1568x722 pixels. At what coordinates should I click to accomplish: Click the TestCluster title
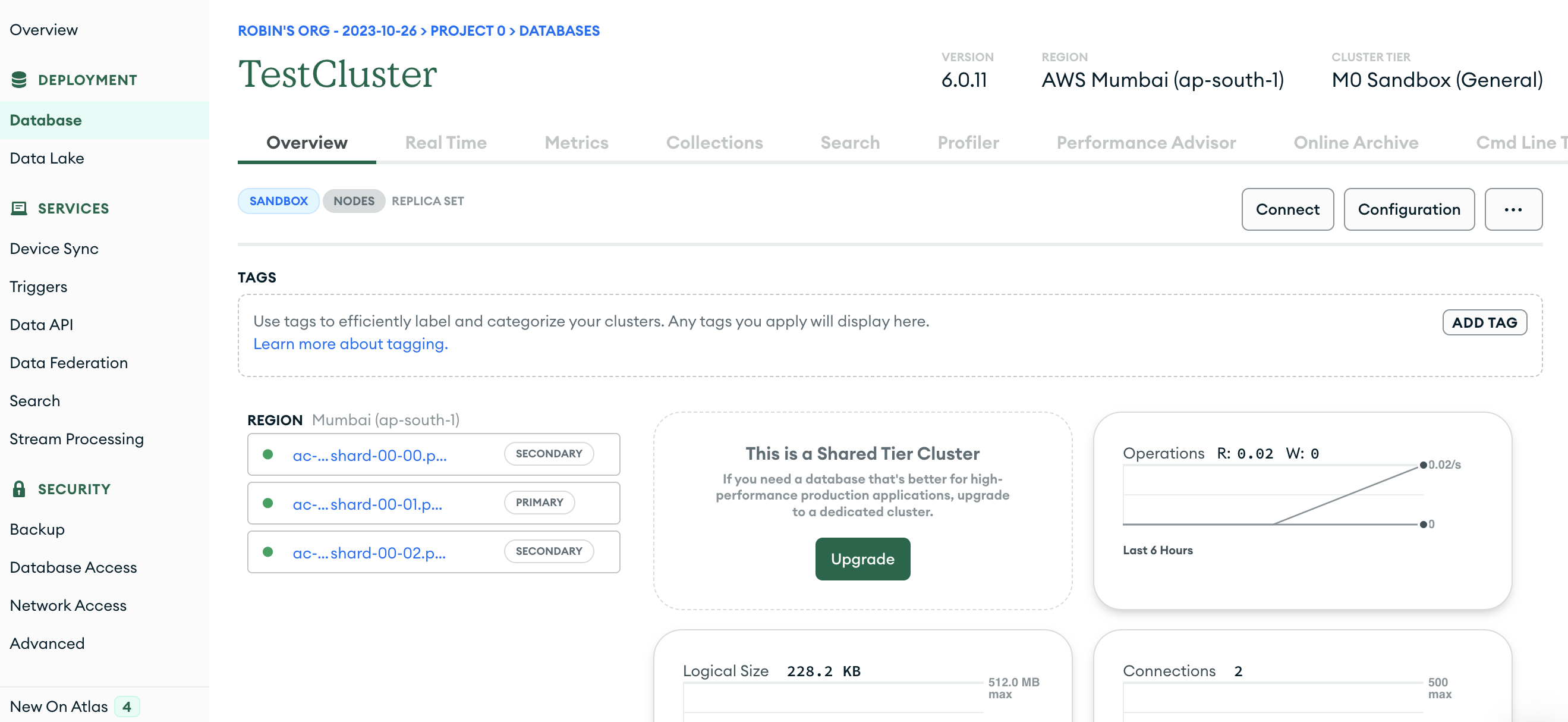(x=337, y=74)
